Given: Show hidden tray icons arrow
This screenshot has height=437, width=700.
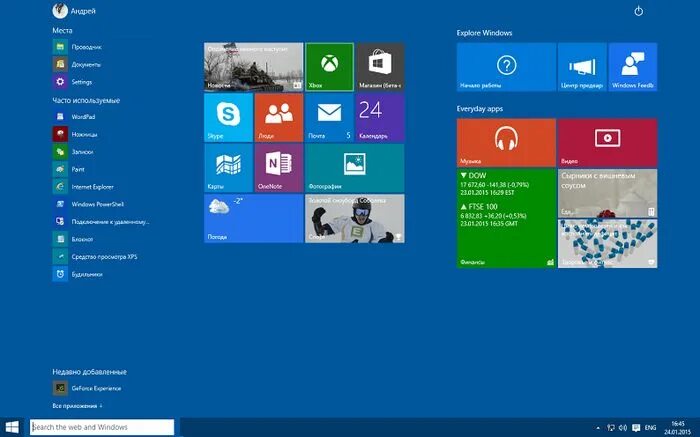Looking at the screenshot, I should (598, 428).
